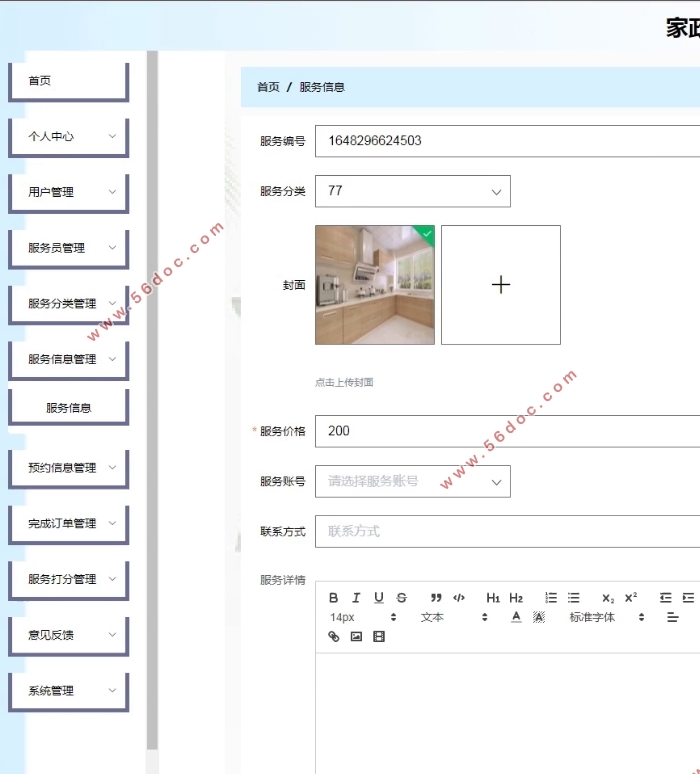Focus the 服务价格 input field
This screenshot has height=774, width=700.
(507, 431)
